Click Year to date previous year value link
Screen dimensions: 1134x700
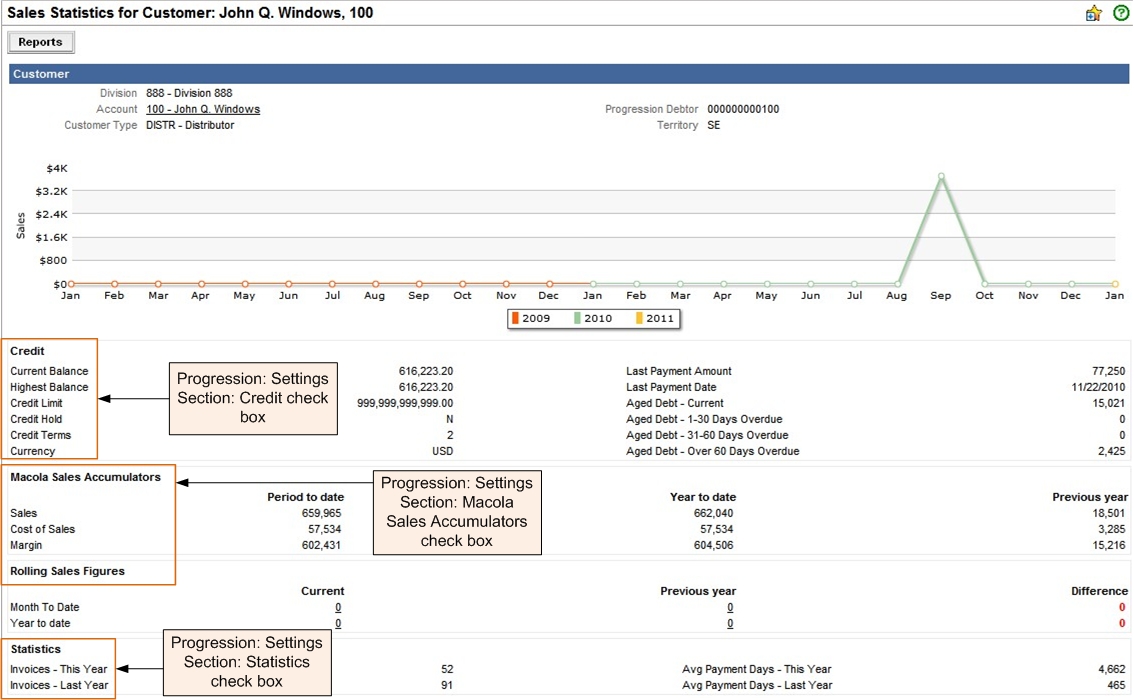tap(730, 624)
